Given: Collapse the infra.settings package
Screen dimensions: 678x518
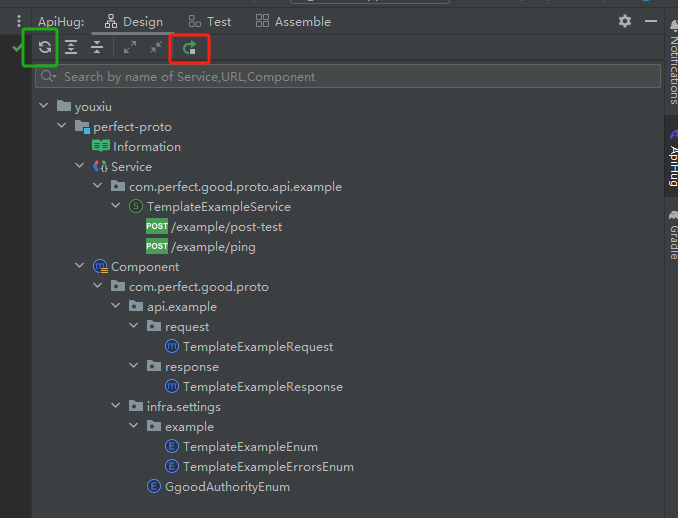Looking at the screenshot, I should [x=116, y=405].
